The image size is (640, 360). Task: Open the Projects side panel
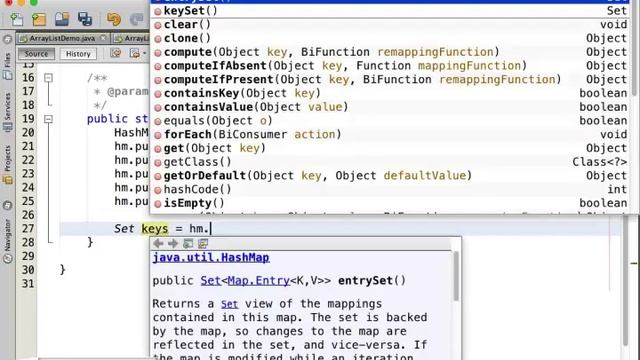(7, 165)
